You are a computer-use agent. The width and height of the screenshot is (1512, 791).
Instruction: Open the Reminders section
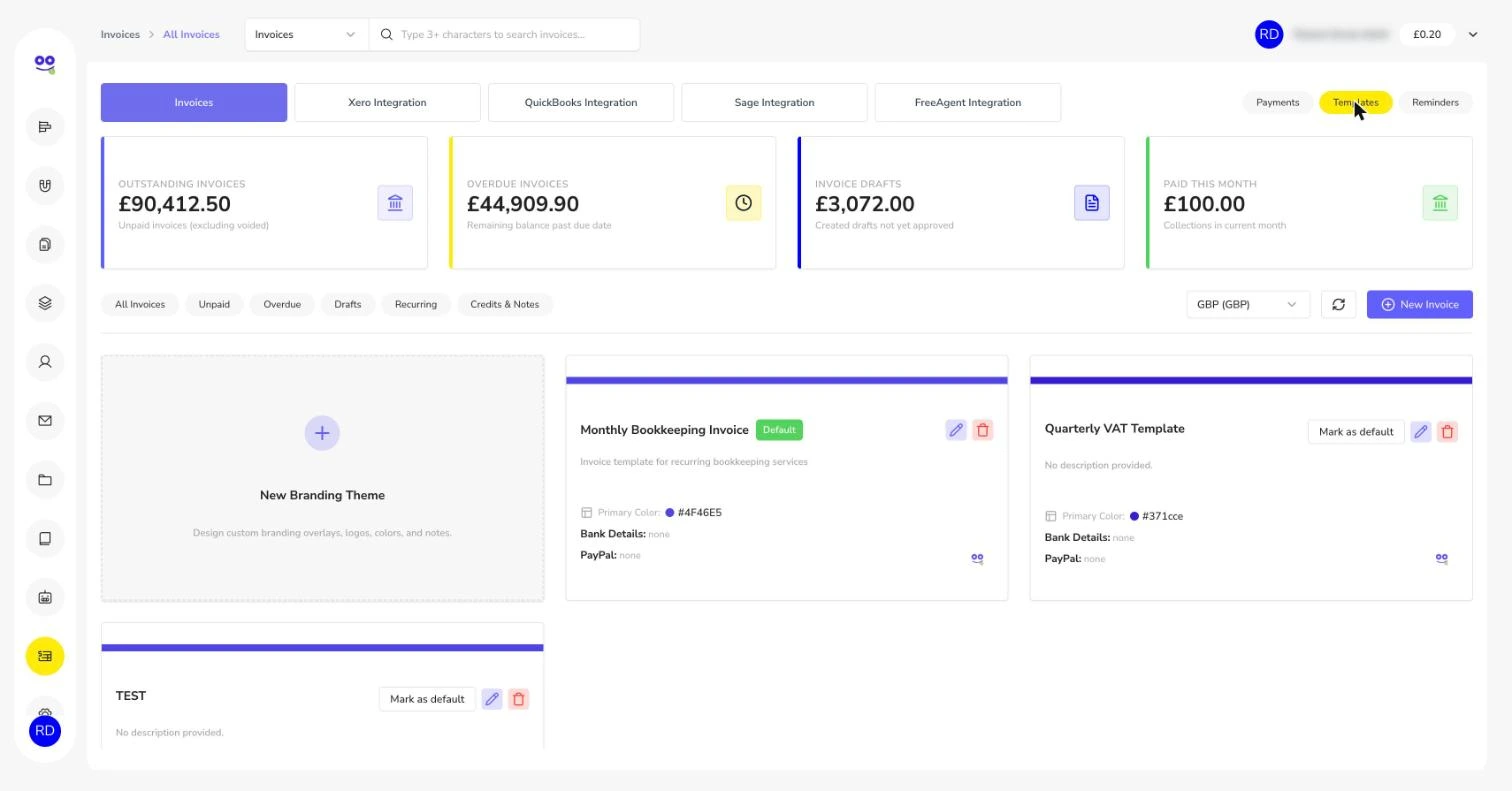click(1435, 102)
